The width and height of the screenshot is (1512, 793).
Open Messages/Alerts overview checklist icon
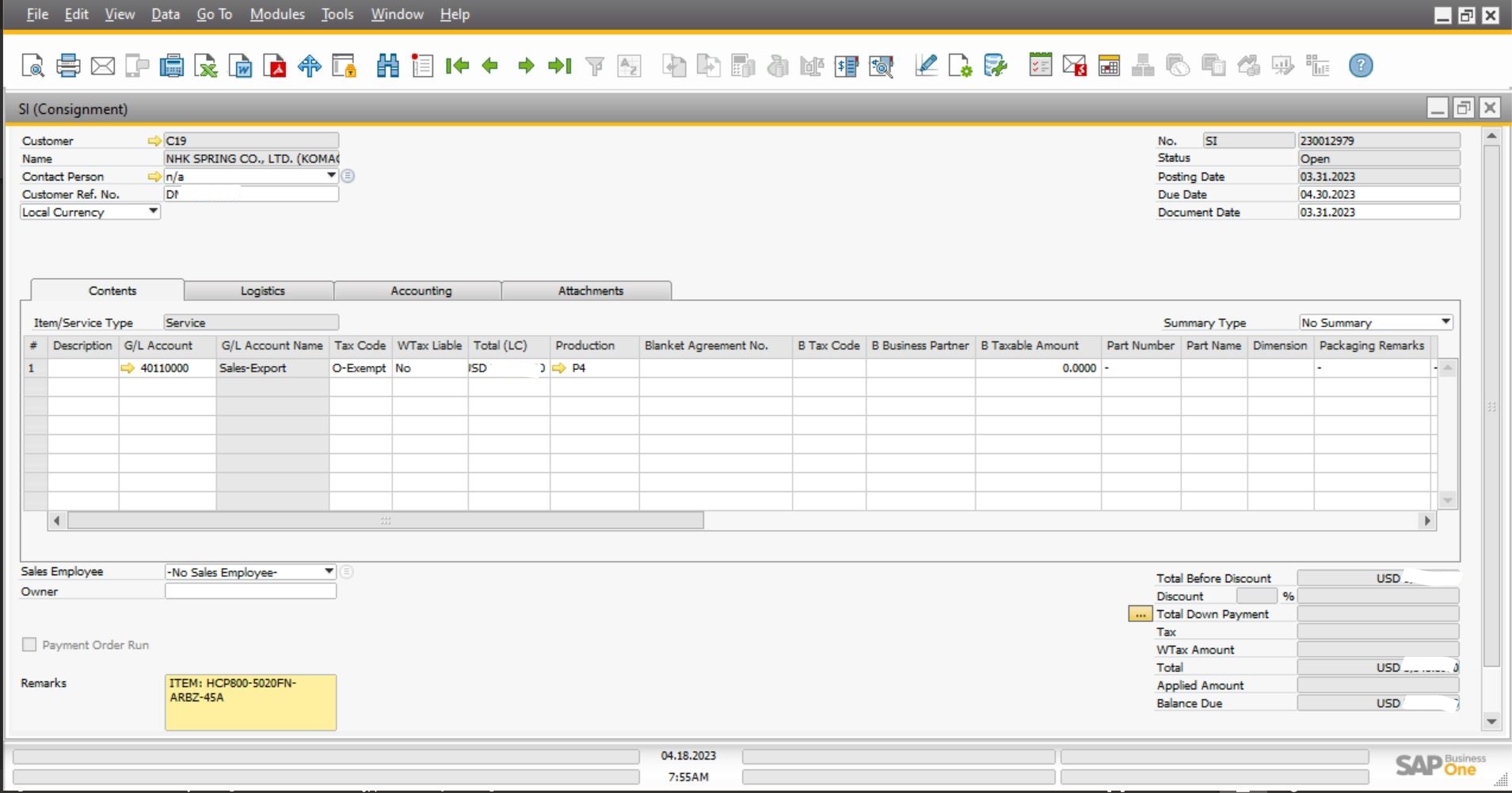(1040, 66)
